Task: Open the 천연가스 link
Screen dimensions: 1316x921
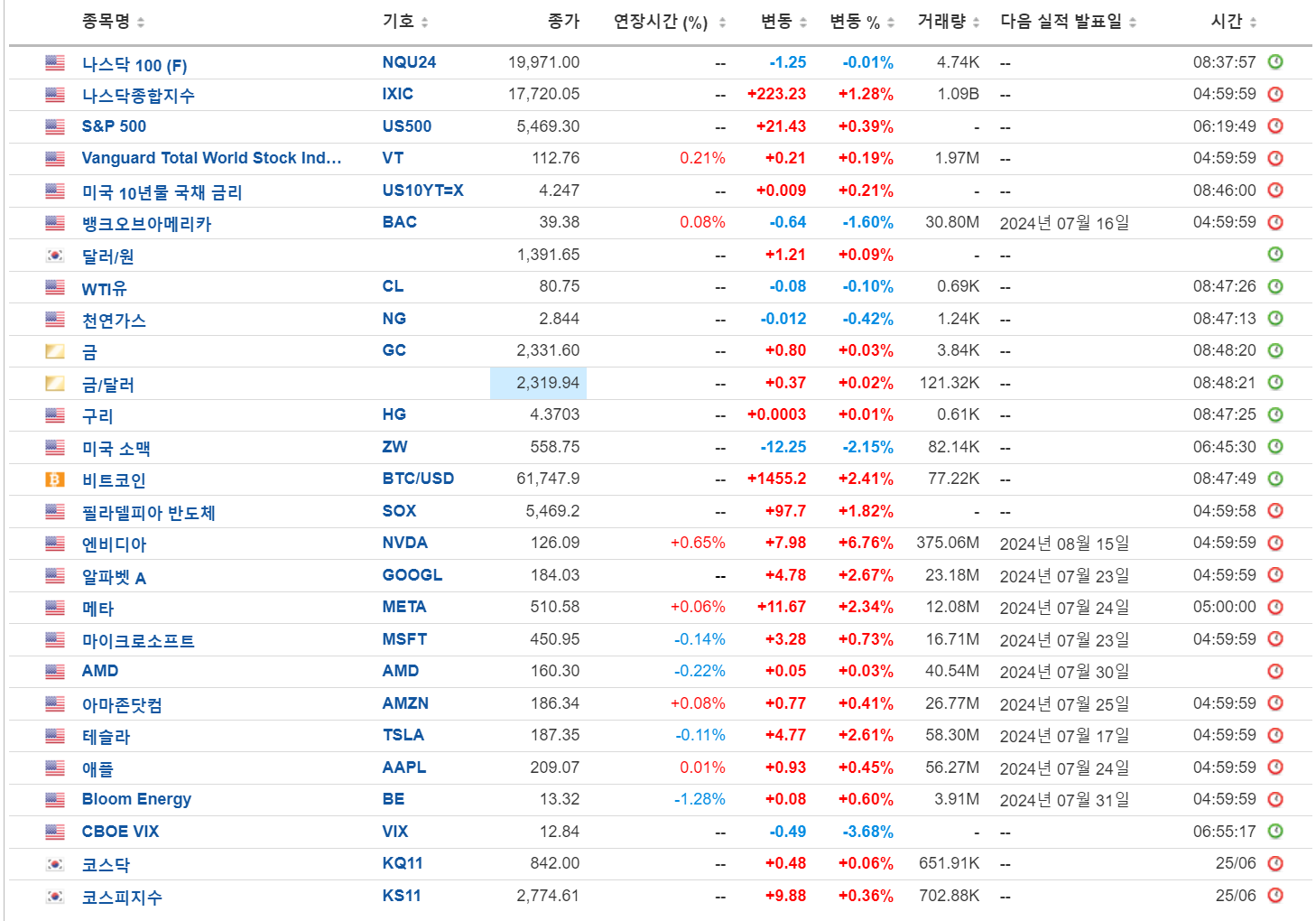Action: [x=114, y=321]
